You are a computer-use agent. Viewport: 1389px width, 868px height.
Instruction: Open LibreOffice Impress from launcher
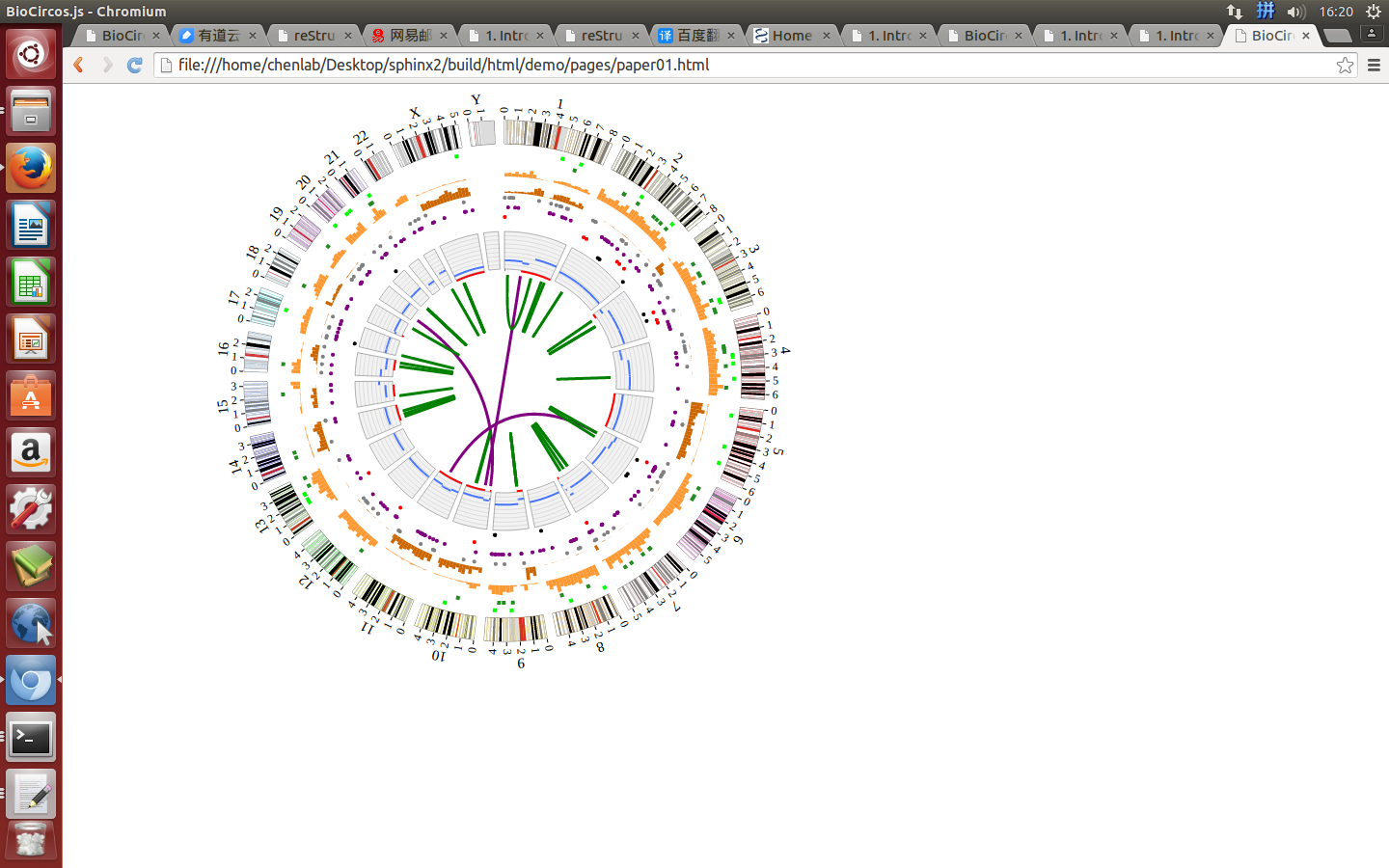31,339
